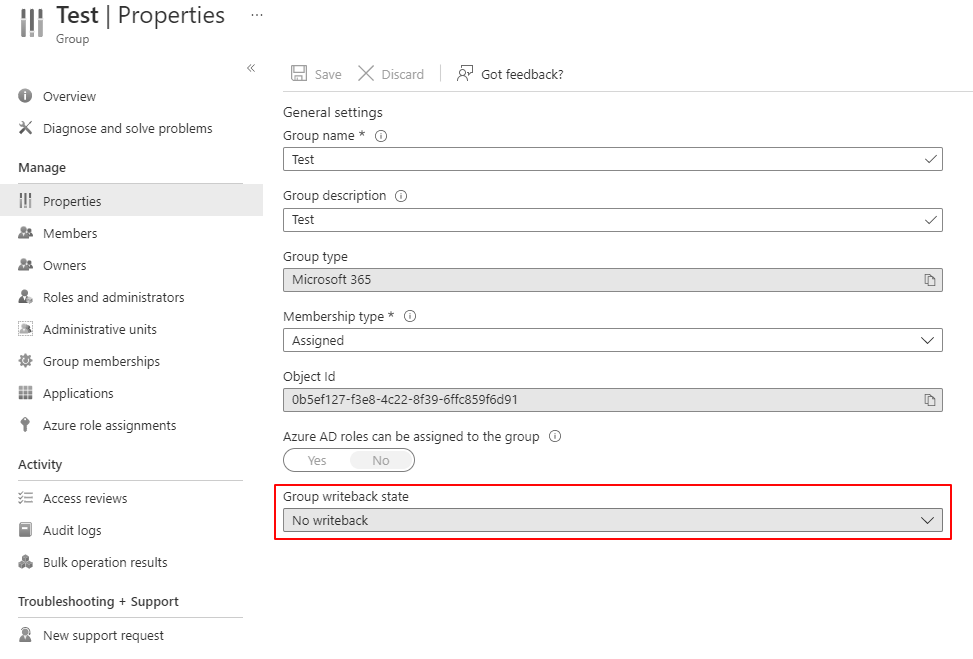Click the Got feedback? link
Image resolution: width=973 pixels, height=659 pixels.
[522, 74]
